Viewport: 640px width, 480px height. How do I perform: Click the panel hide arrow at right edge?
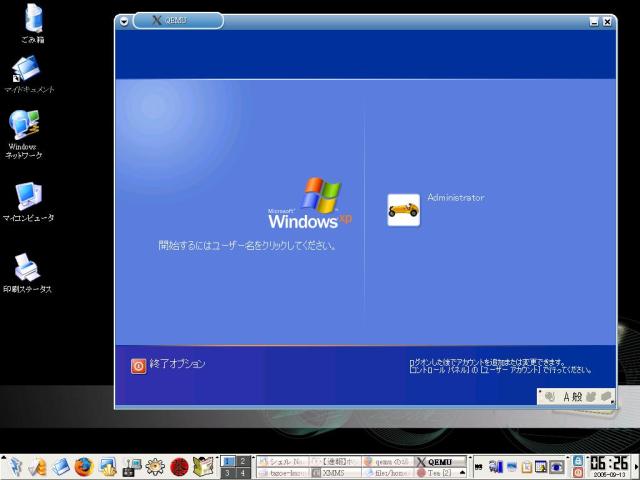[x=637, y=467]
